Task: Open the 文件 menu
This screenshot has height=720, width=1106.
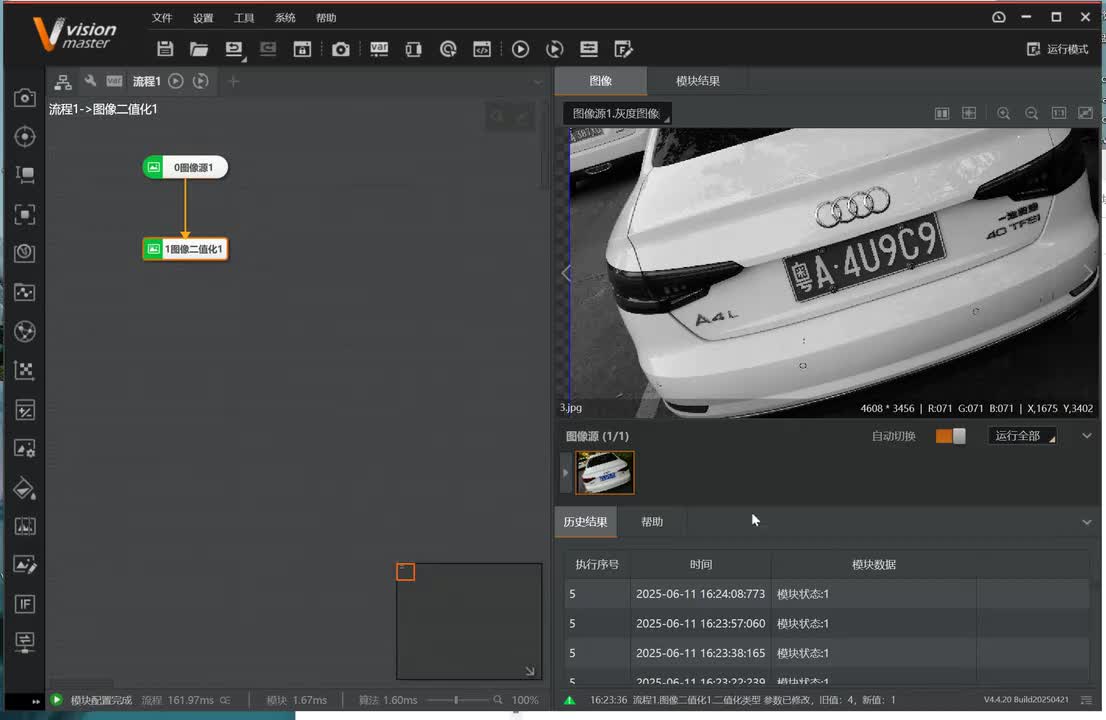Action: point(162,18)
